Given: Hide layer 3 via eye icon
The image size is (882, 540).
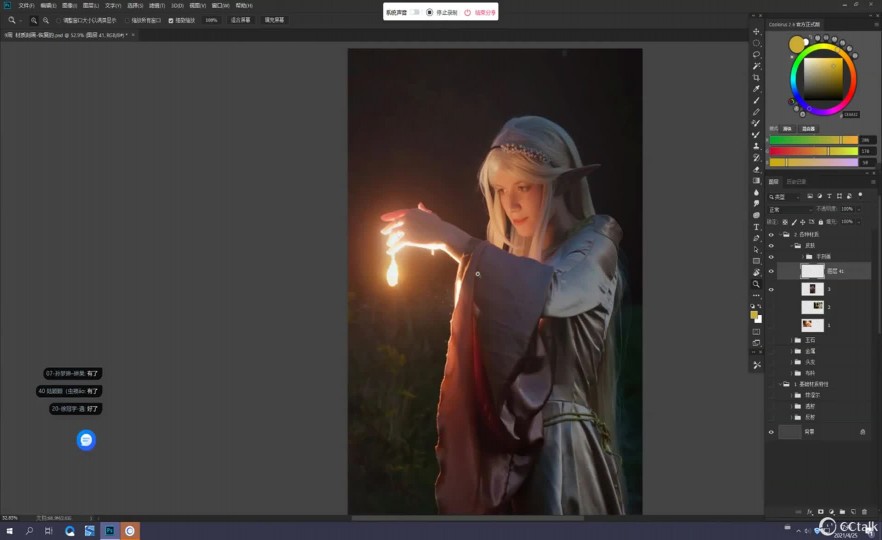Looking at the screenshot, I should pos(771,290).
